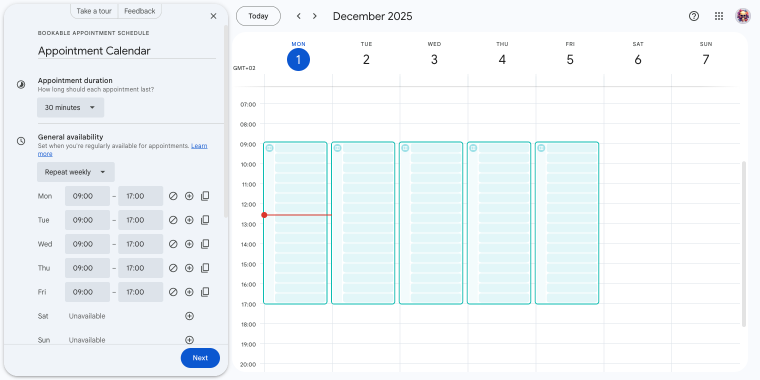Image resolution: width=760 pixels, height=380 pixels.
Task: Copy Monday's times to all days
Action: 205,196
